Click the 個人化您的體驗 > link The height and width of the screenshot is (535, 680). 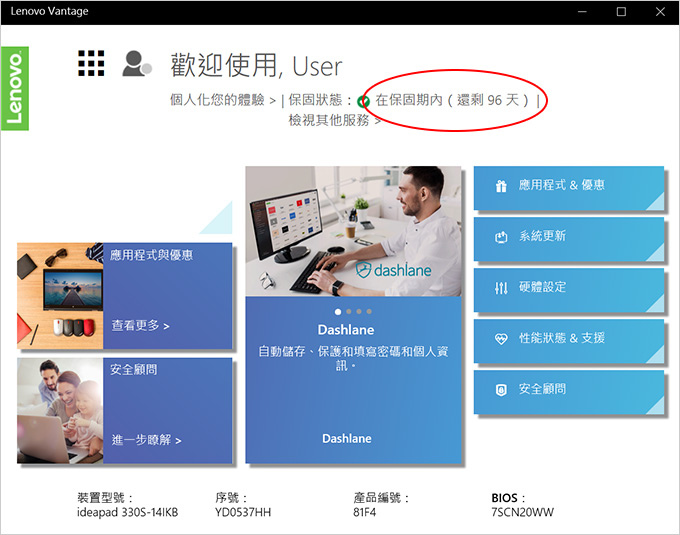tap(223, 100)
